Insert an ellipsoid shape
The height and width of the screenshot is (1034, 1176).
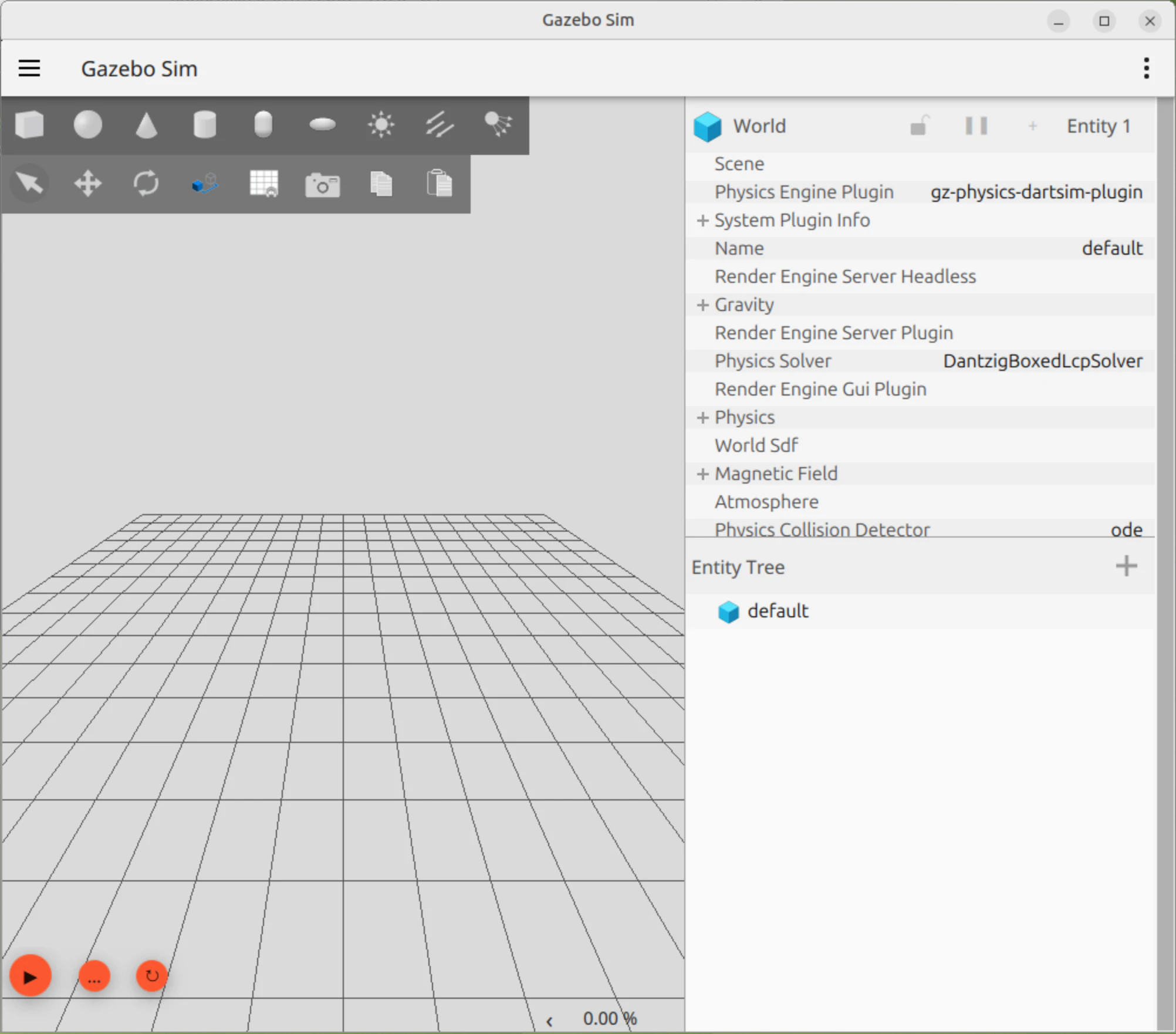pyautogui.click(x=322, y=125)
